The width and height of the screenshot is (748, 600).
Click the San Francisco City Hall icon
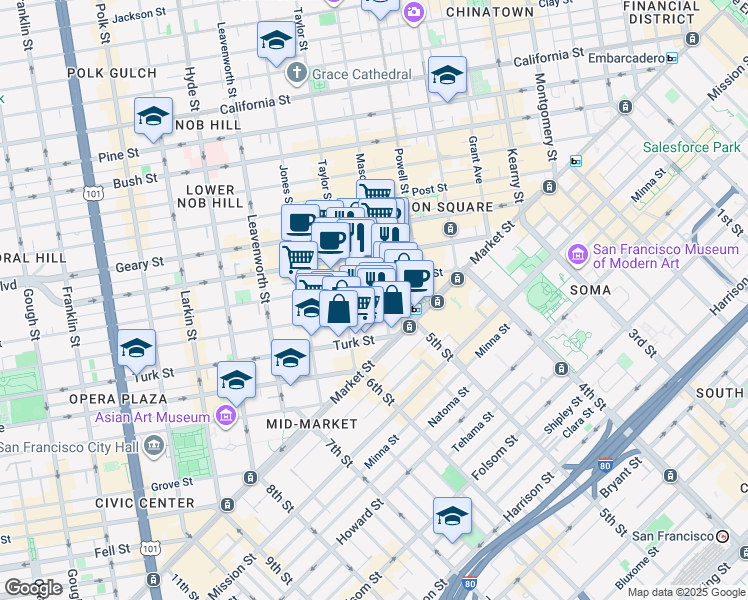coord(154,445)
